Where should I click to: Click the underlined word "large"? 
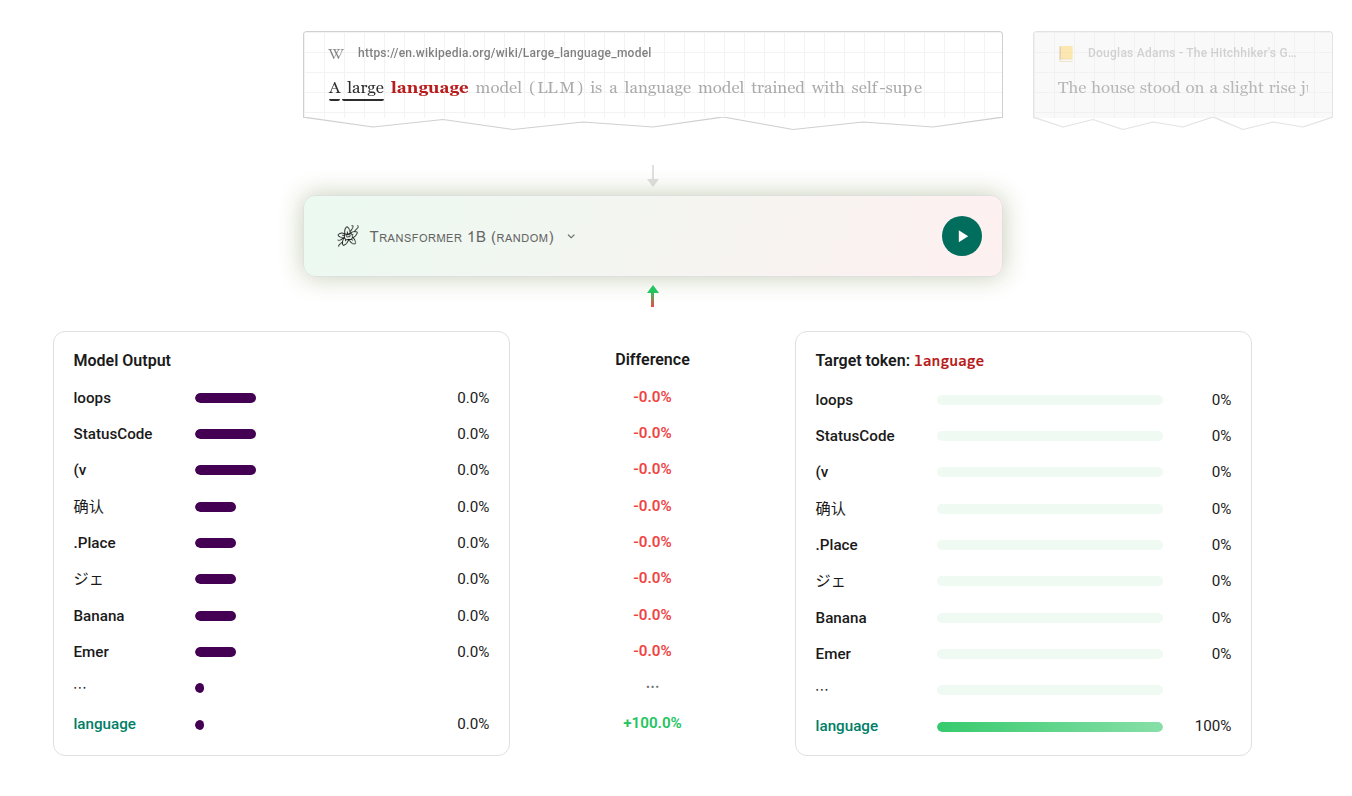point(365,88)
